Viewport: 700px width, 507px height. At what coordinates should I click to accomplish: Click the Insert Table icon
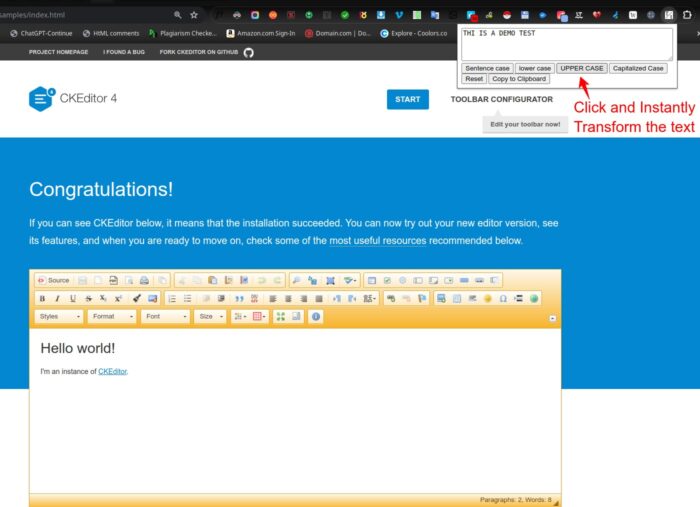pyautogui.click(x=457, y=299)
